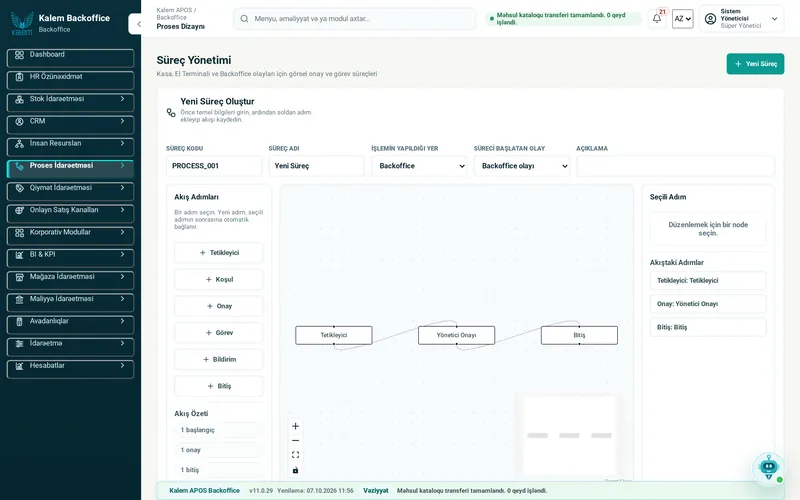The width and height of the screenshot is (800, 500).
Task: Click the Süreç Adı input field
Action: (316, 166)
